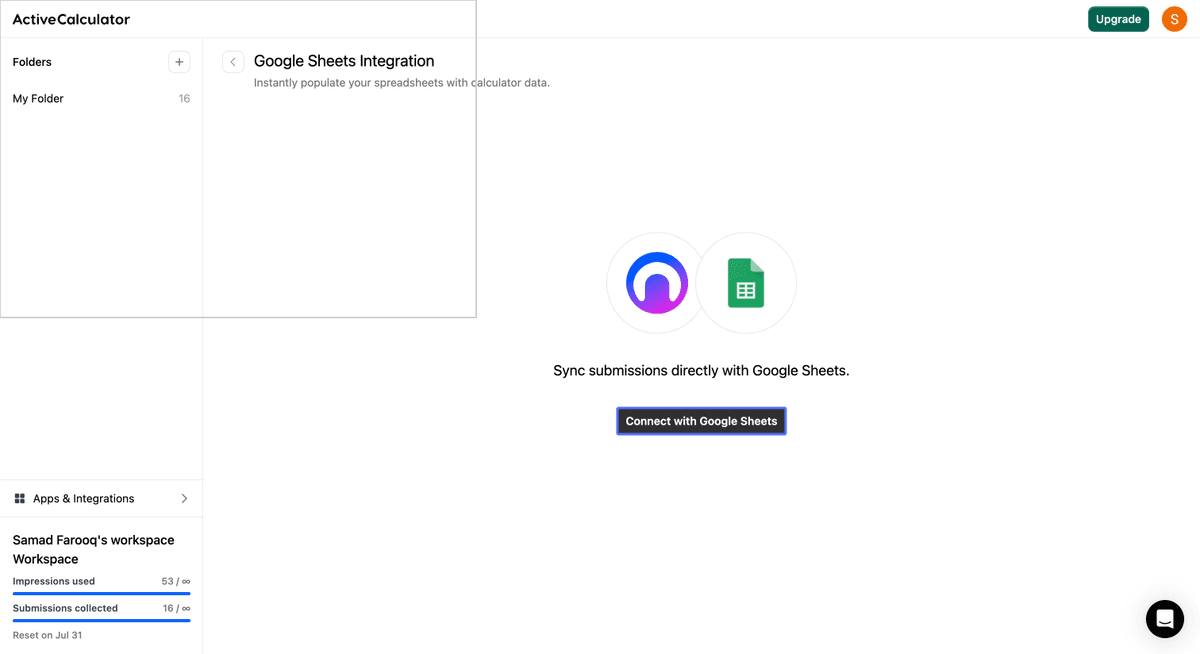This screenshot has height=654, width=1200.
Task: Click the ActiveCalculator purple logo icon
Action: pos(657,283)
